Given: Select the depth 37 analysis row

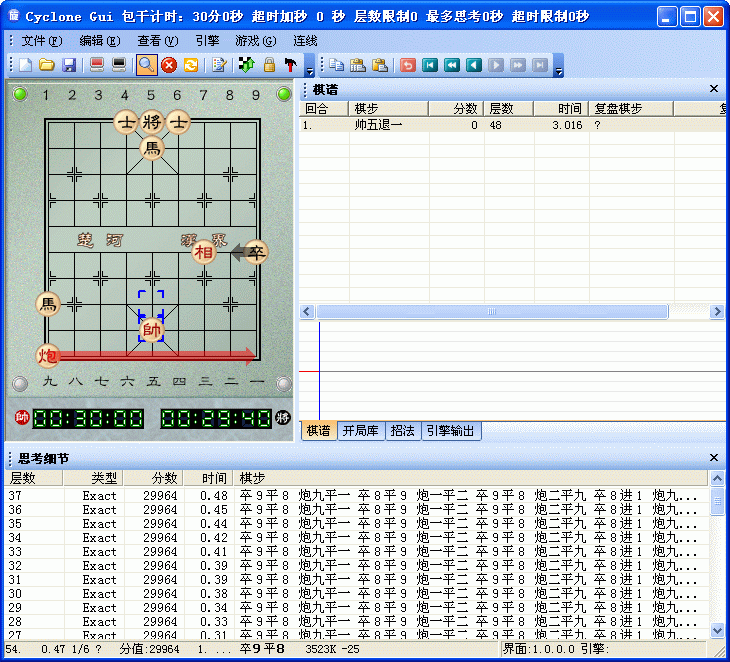Looking at the screenshot, I should pyautogui.click(x=356, y=496).
